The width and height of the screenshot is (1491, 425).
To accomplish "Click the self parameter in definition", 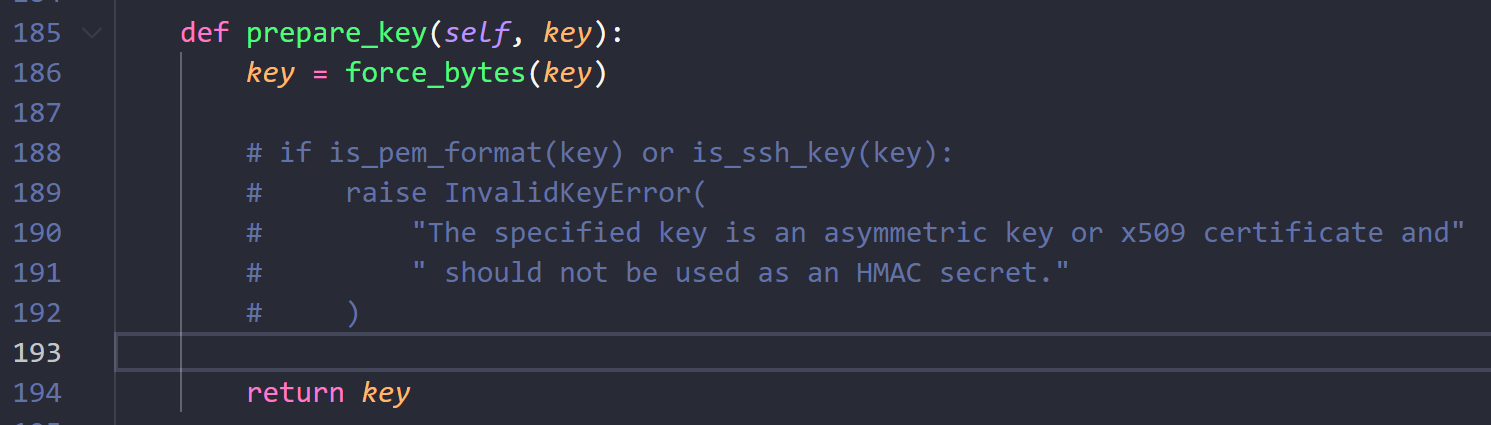I will pyautogui.click(x=477, y=34).
